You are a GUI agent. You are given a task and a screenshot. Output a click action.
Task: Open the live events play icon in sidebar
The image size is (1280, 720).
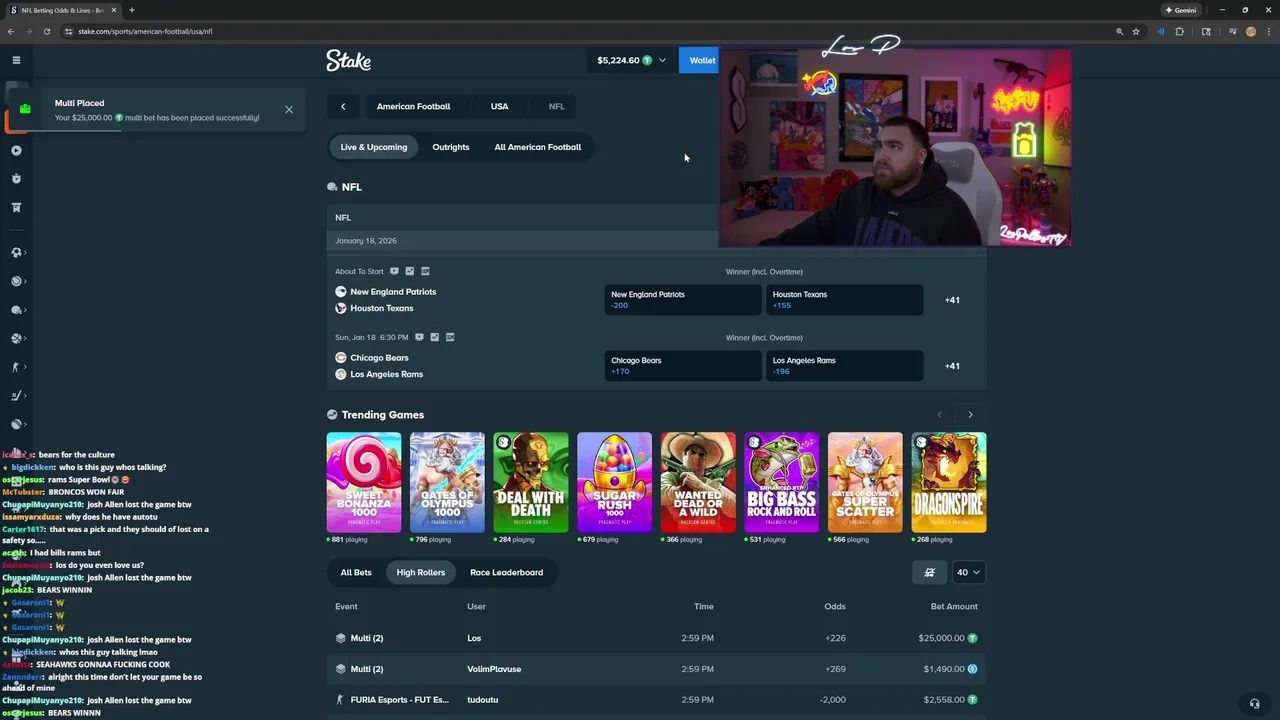[x=16, y=150]
